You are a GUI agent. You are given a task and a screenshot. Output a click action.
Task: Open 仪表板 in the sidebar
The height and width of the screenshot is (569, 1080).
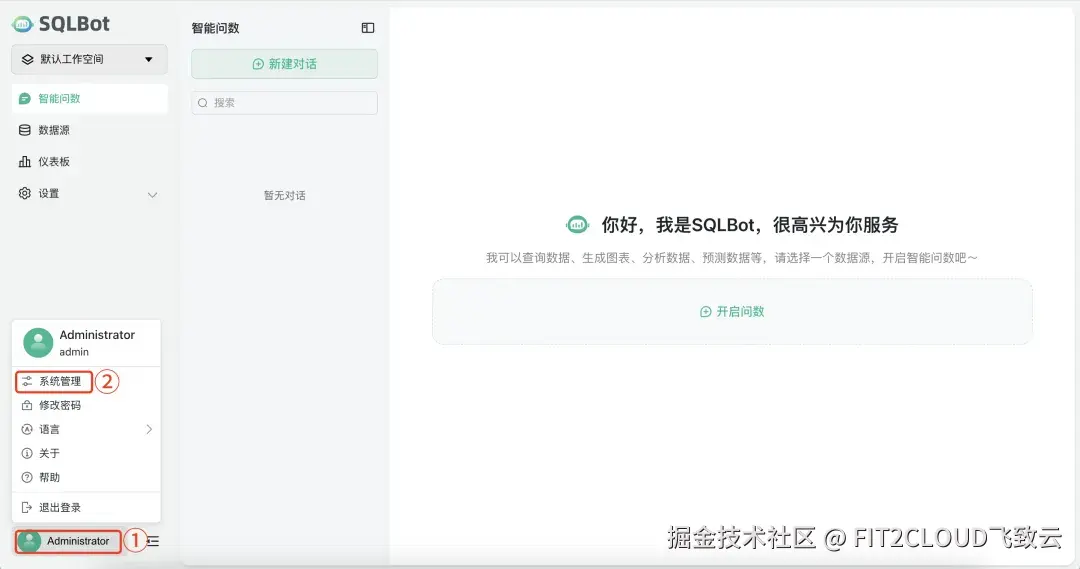tap(90, 162)
